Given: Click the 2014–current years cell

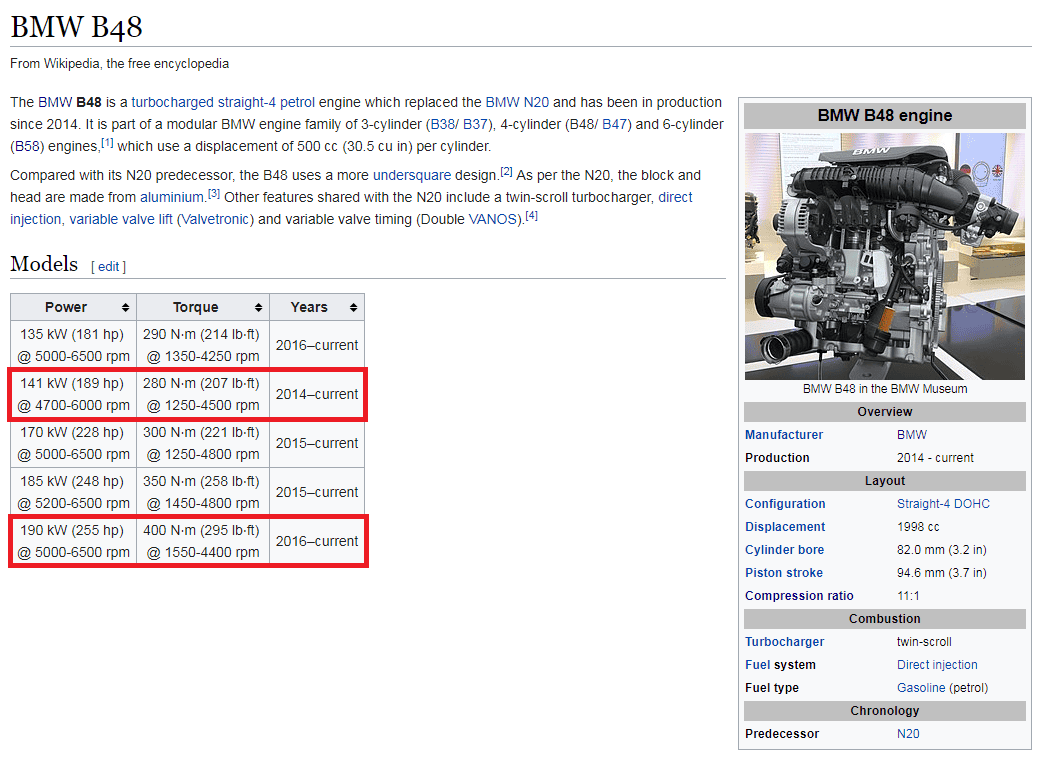Looking at the screenshot, I should tap(317, 394).
